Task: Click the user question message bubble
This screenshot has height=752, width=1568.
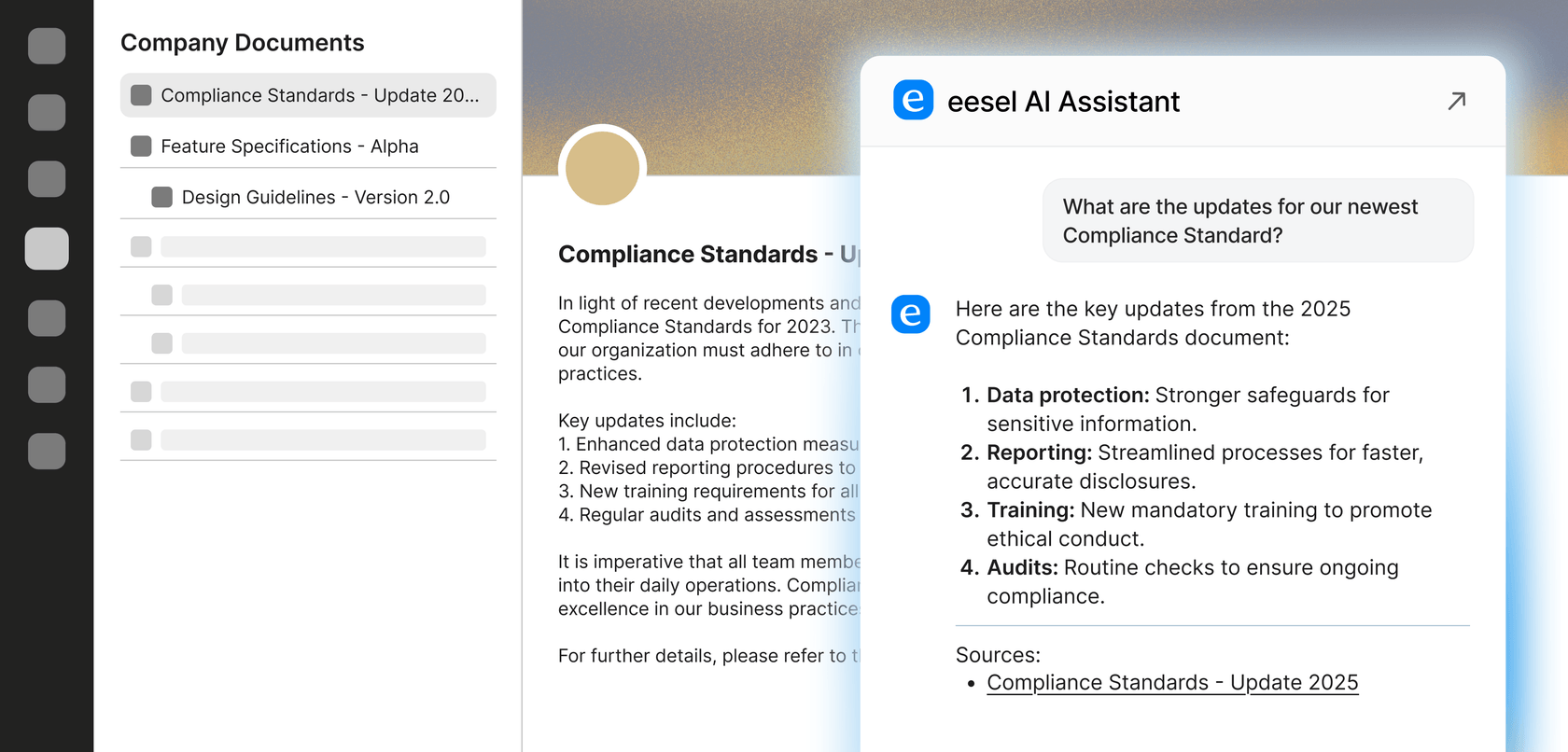Action: (1257, 221)
